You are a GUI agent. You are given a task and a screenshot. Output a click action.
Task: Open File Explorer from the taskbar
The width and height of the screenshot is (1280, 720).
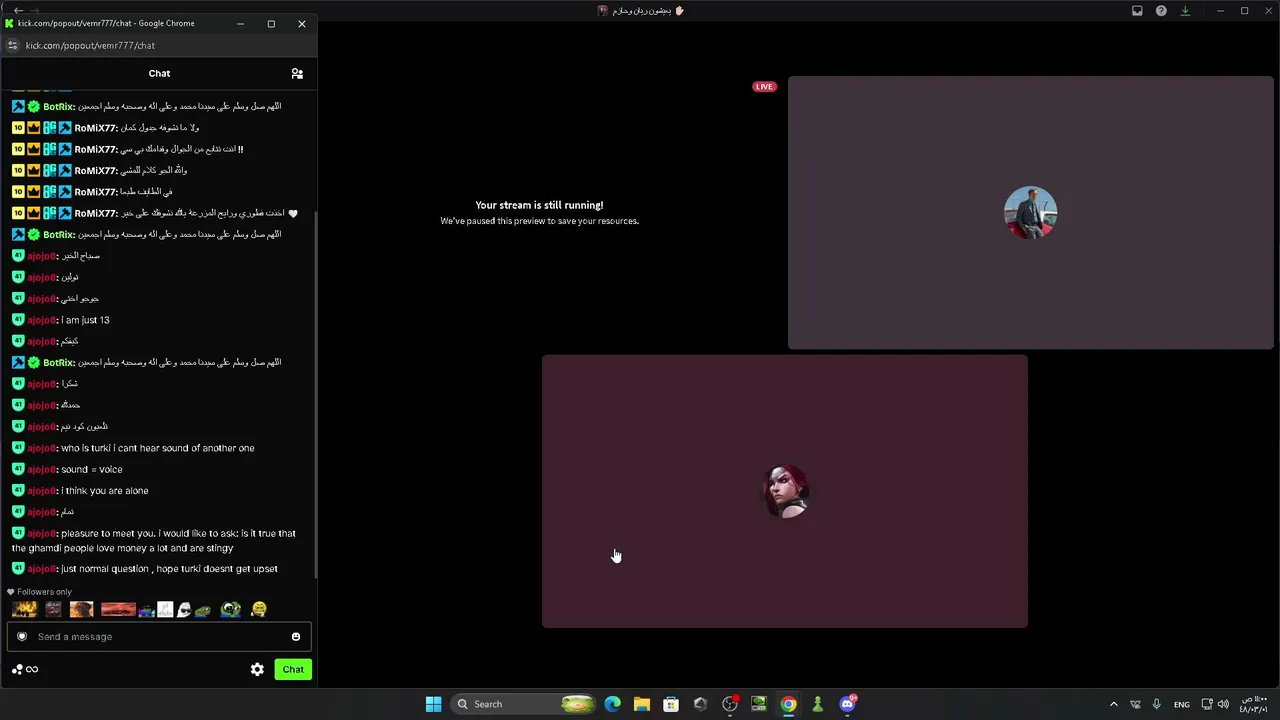coord(641,704)
